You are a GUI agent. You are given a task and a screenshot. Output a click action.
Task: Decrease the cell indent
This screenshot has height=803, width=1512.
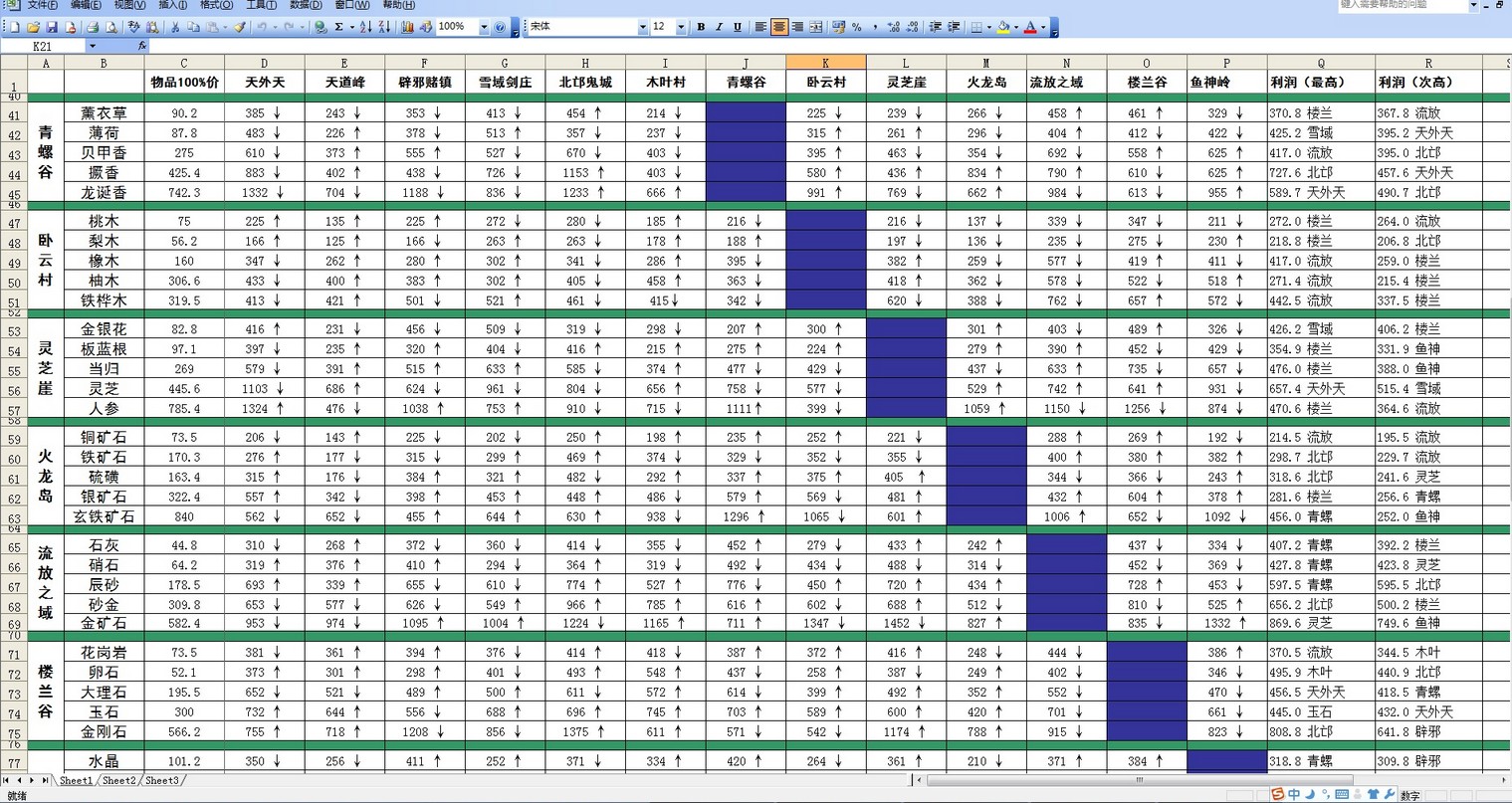935,27
